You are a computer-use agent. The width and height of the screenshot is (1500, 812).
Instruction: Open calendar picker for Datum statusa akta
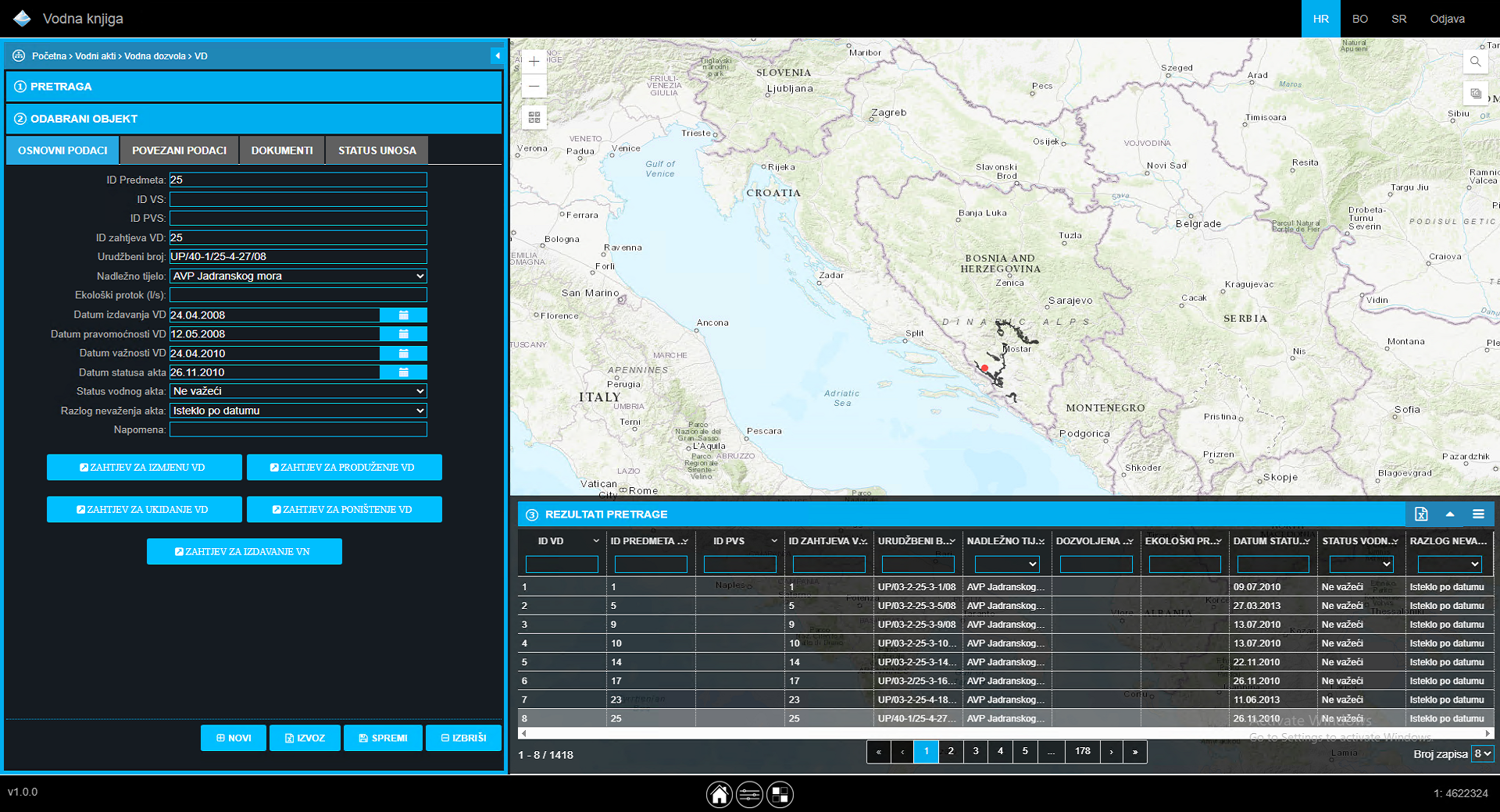coord(403,372)
